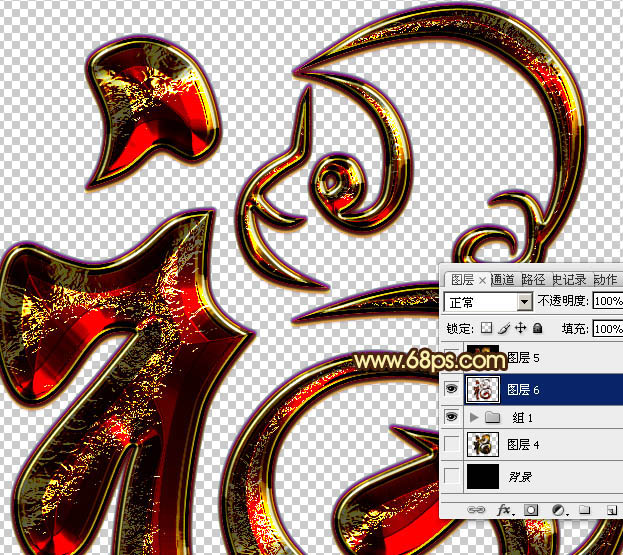Switch to the 动作 tab
The width and height of the screenshot is (623, 555).
pyautogui.click(x=606, y=280)
